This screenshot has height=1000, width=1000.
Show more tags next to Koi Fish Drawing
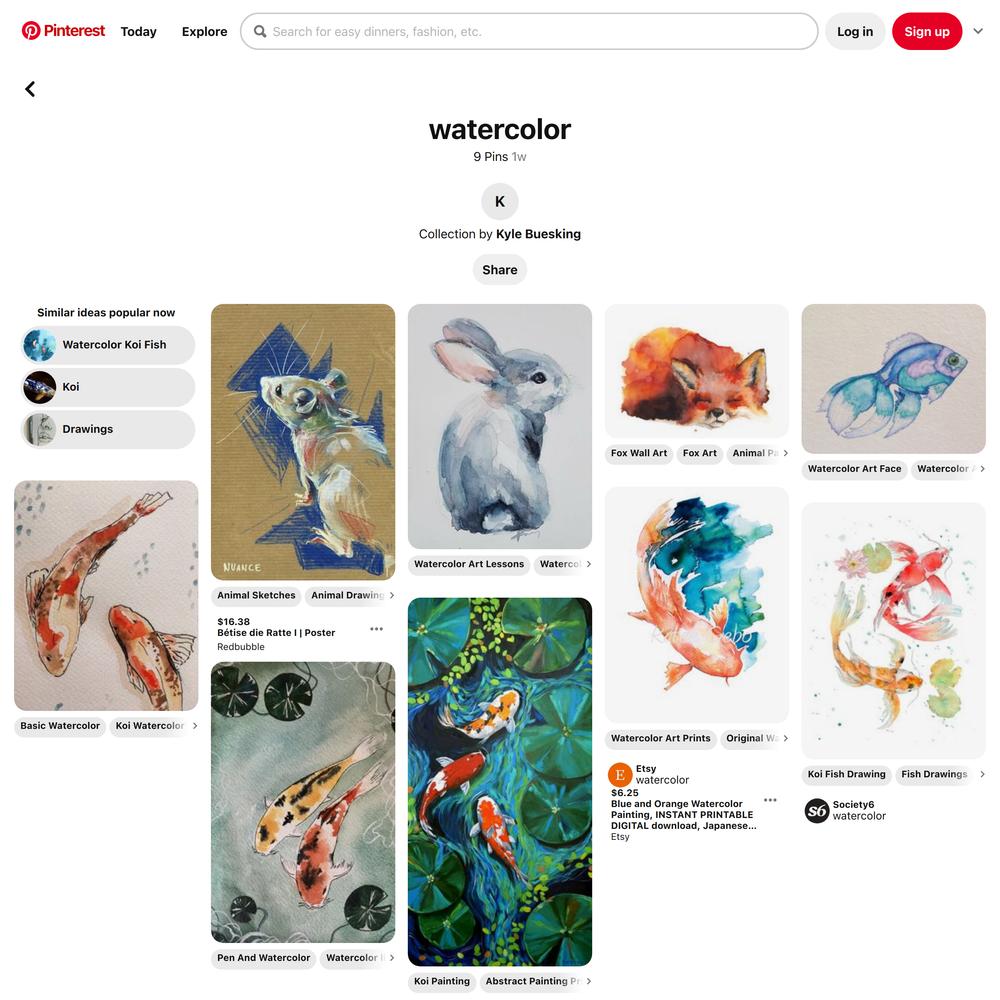point(982,774)
